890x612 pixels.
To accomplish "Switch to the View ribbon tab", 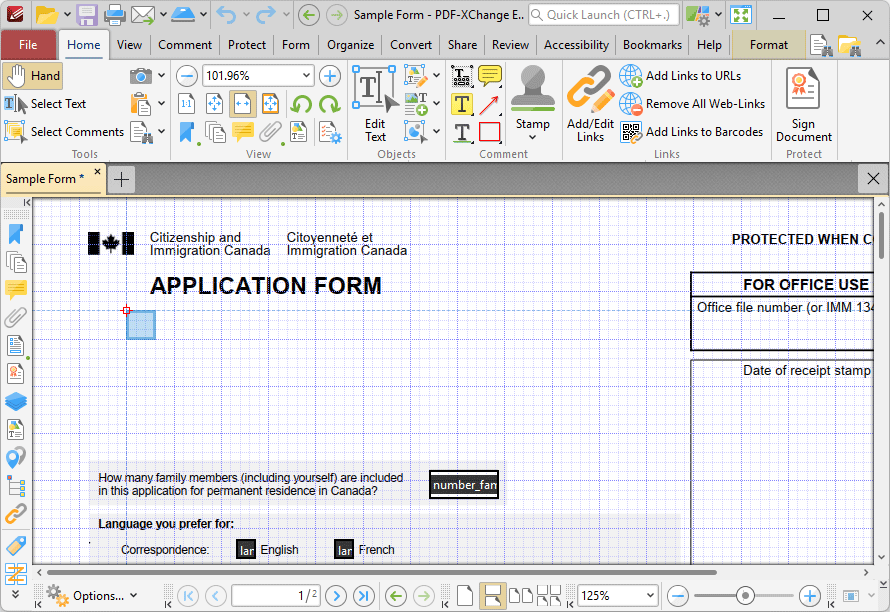I will coord(129,45).
